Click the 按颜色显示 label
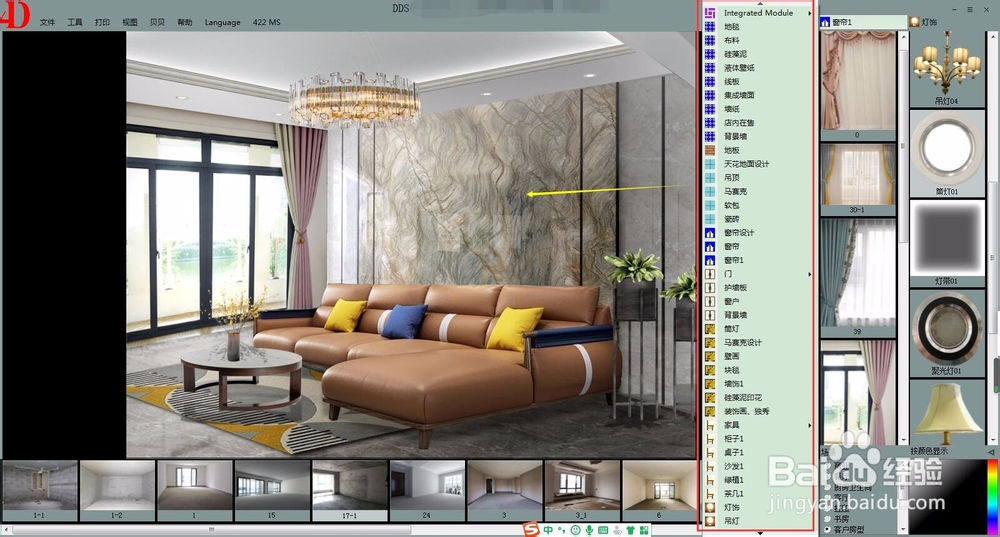Viewport: 1000px width, 537px height. point(929,452)
